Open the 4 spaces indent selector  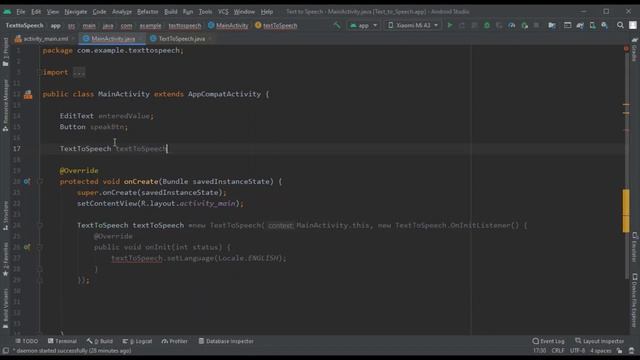[x=600, y=351]
